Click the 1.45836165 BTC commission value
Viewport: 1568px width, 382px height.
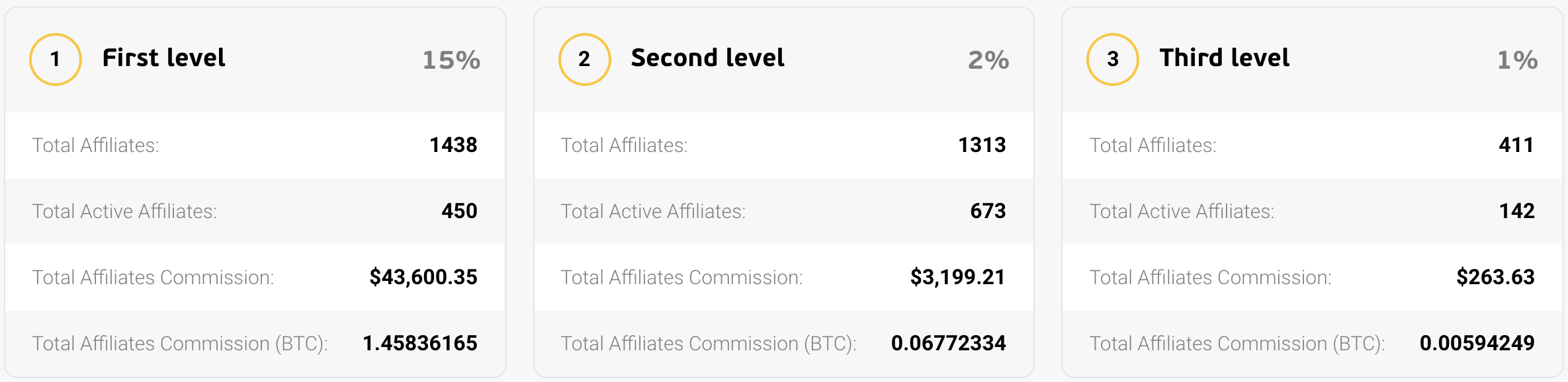(420, 343)
